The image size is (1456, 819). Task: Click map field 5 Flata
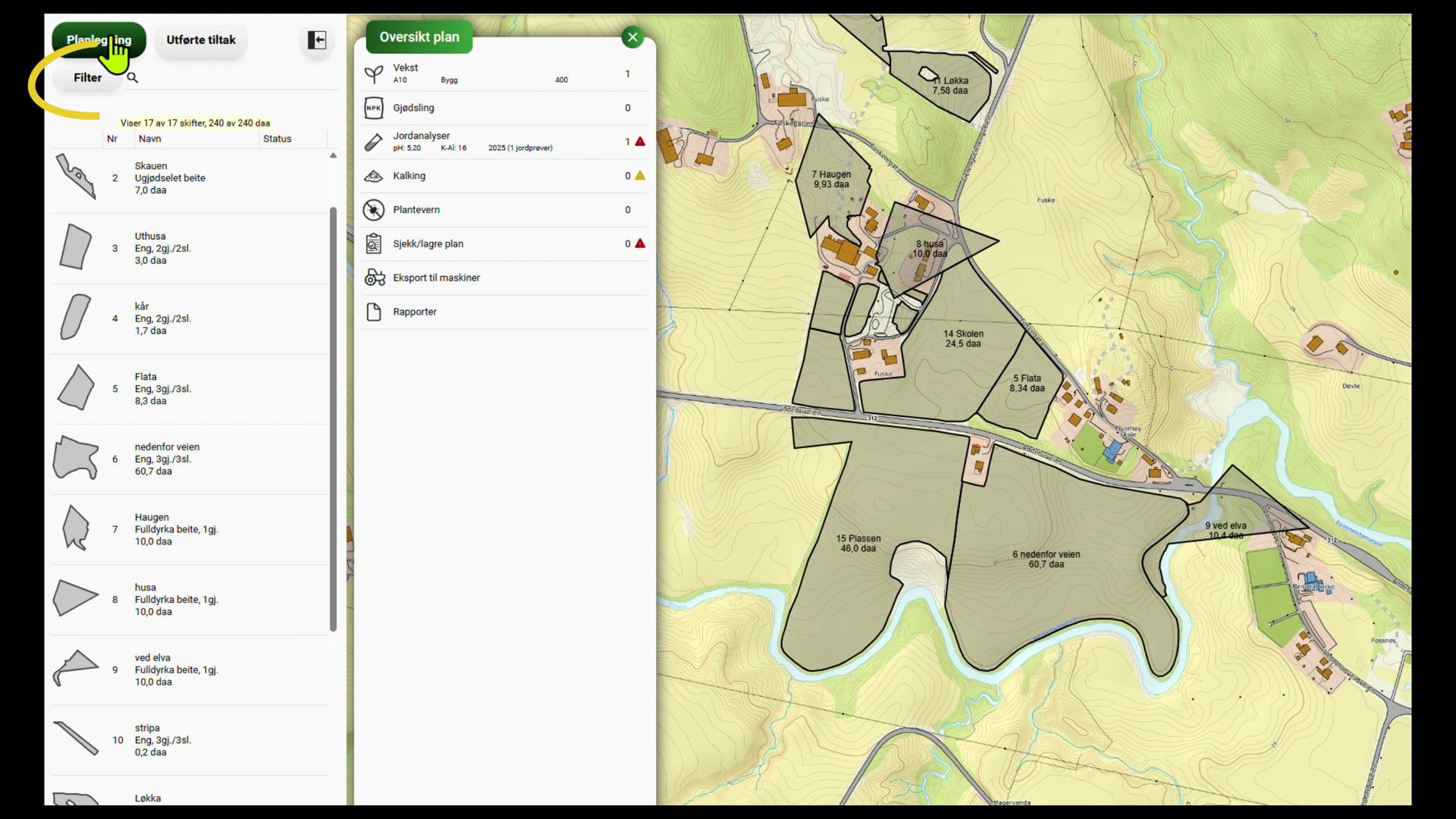pos(1027,383)
